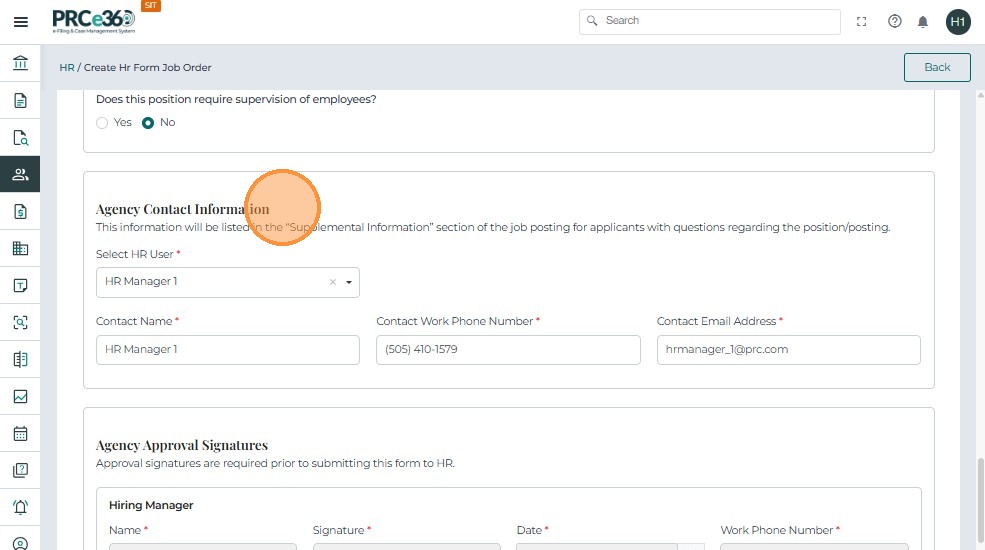Select the HR people sidebar icon

(x=20, y=175)
